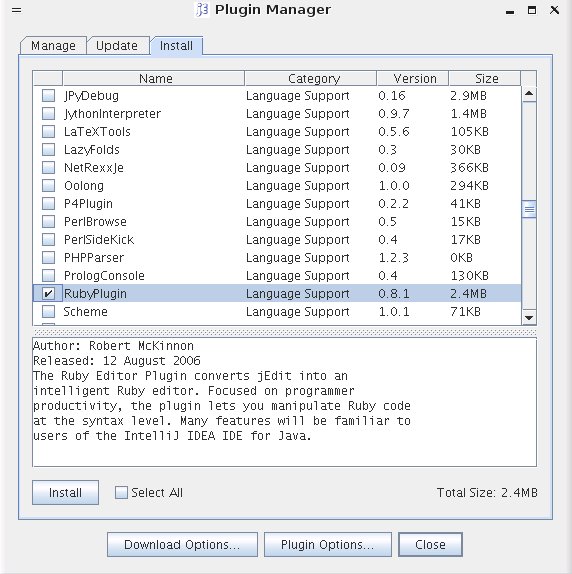Click the Released: 12 August 2006 line
Screen dimensions: 572x574
[117, 361]
